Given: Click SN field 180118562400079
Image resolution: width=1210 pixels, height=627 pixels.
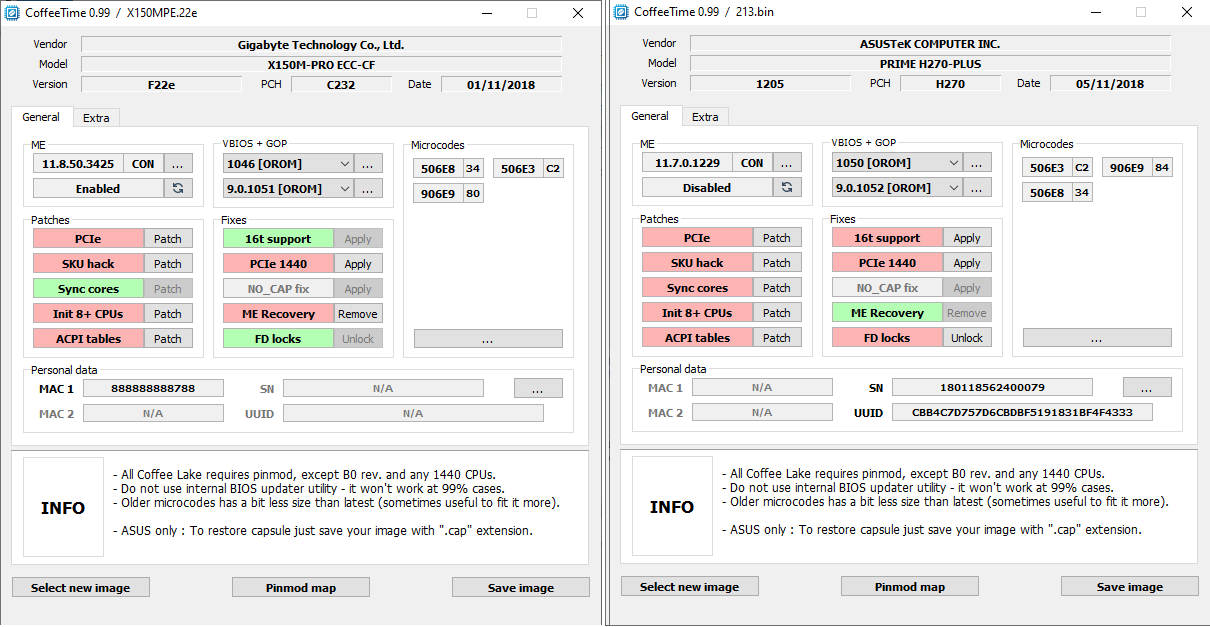Looking at the screenshot, I should (x=992, y=387).
